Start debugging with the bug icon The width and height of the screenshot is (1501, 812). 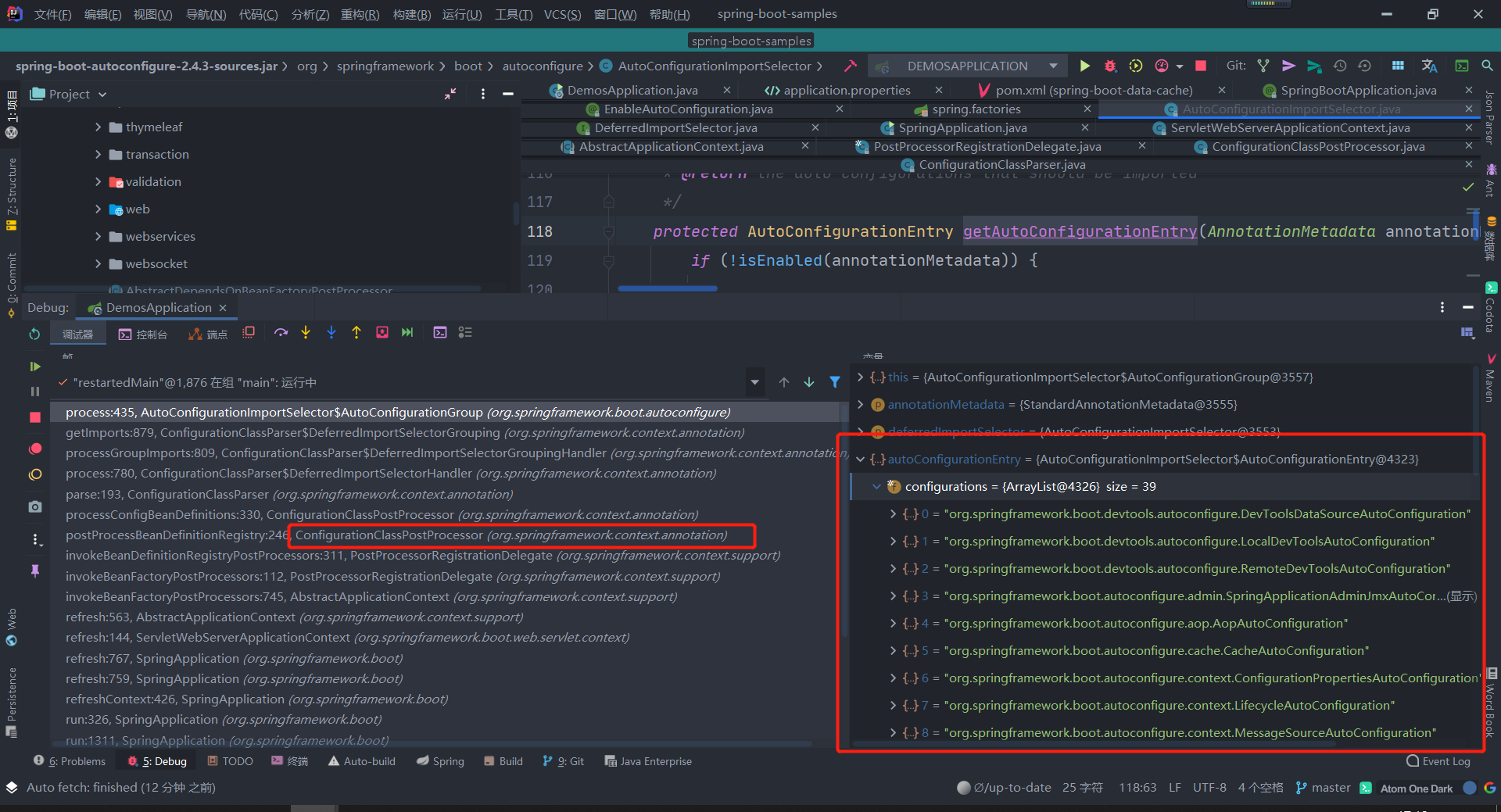pos(1110,66)
